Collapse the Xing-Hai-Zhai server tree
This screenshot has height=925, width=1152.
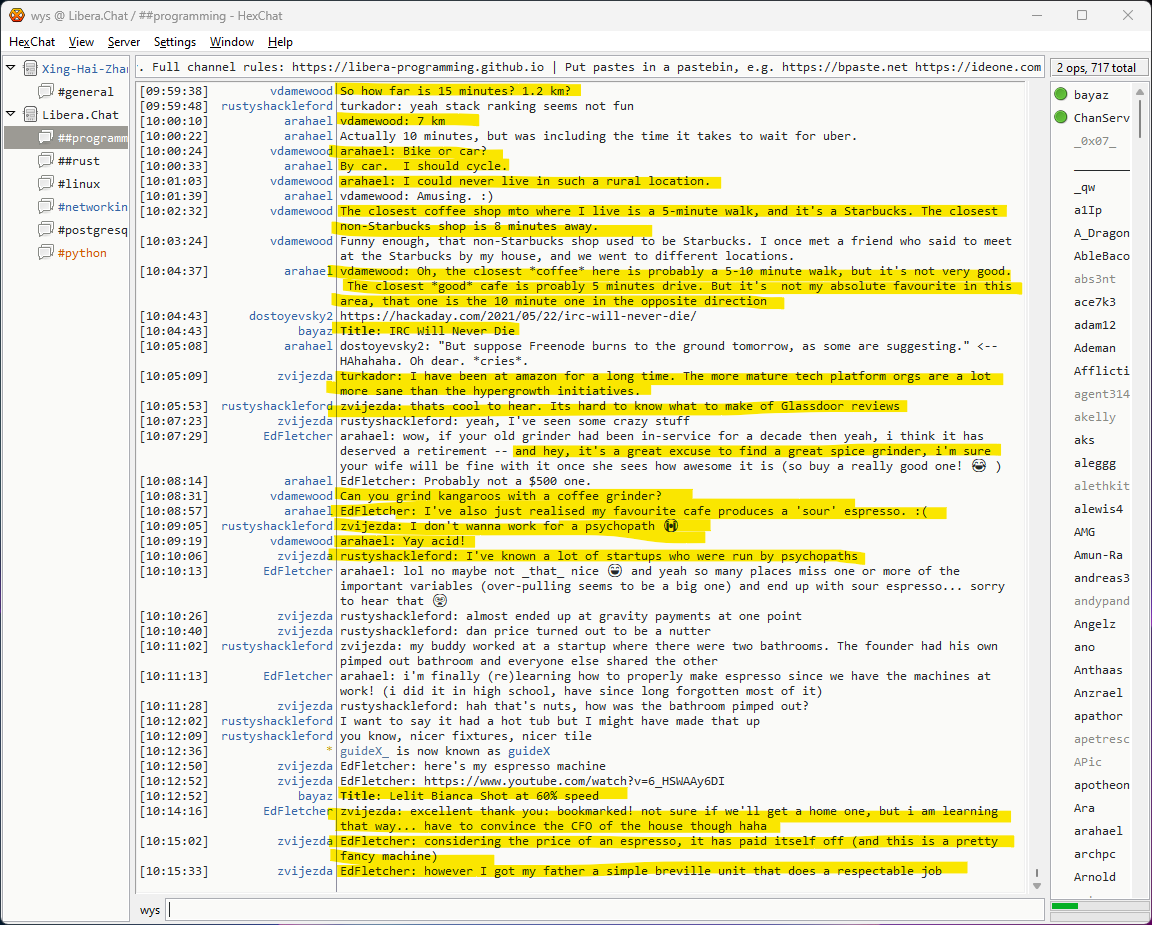11,68
